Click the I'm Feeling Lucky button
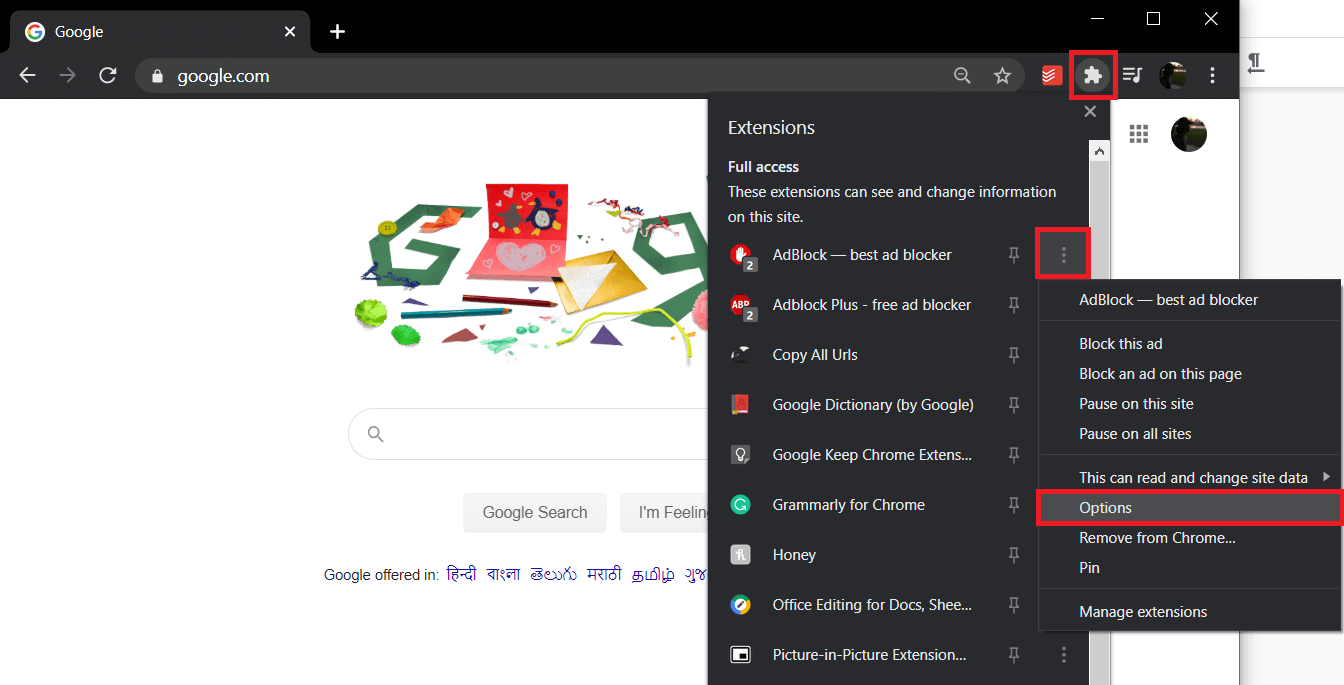Screen dimensions: 1344x685 click(x=664, y=512)
